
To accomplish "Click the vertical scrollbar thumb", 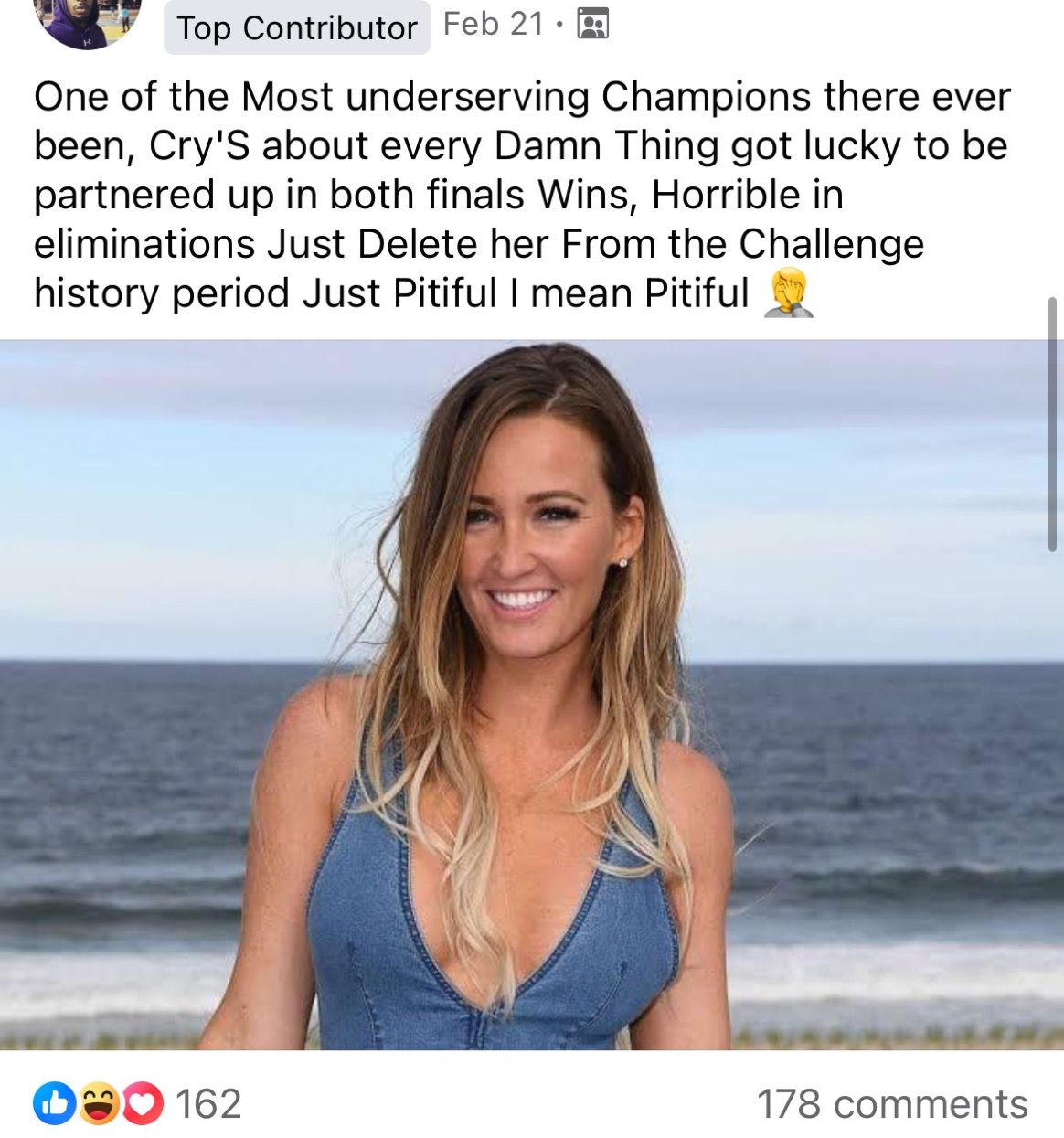I will click(1052, 424).
